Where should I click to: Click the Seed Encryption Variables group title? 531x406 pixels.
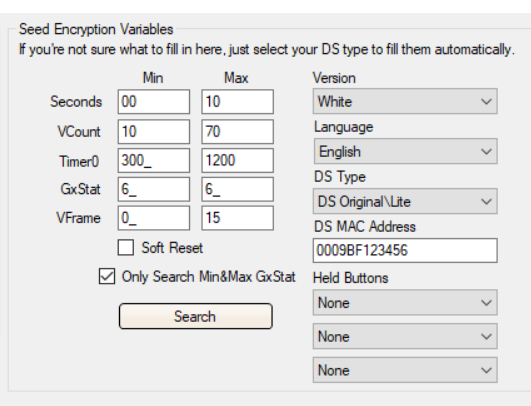coord(96,29)
